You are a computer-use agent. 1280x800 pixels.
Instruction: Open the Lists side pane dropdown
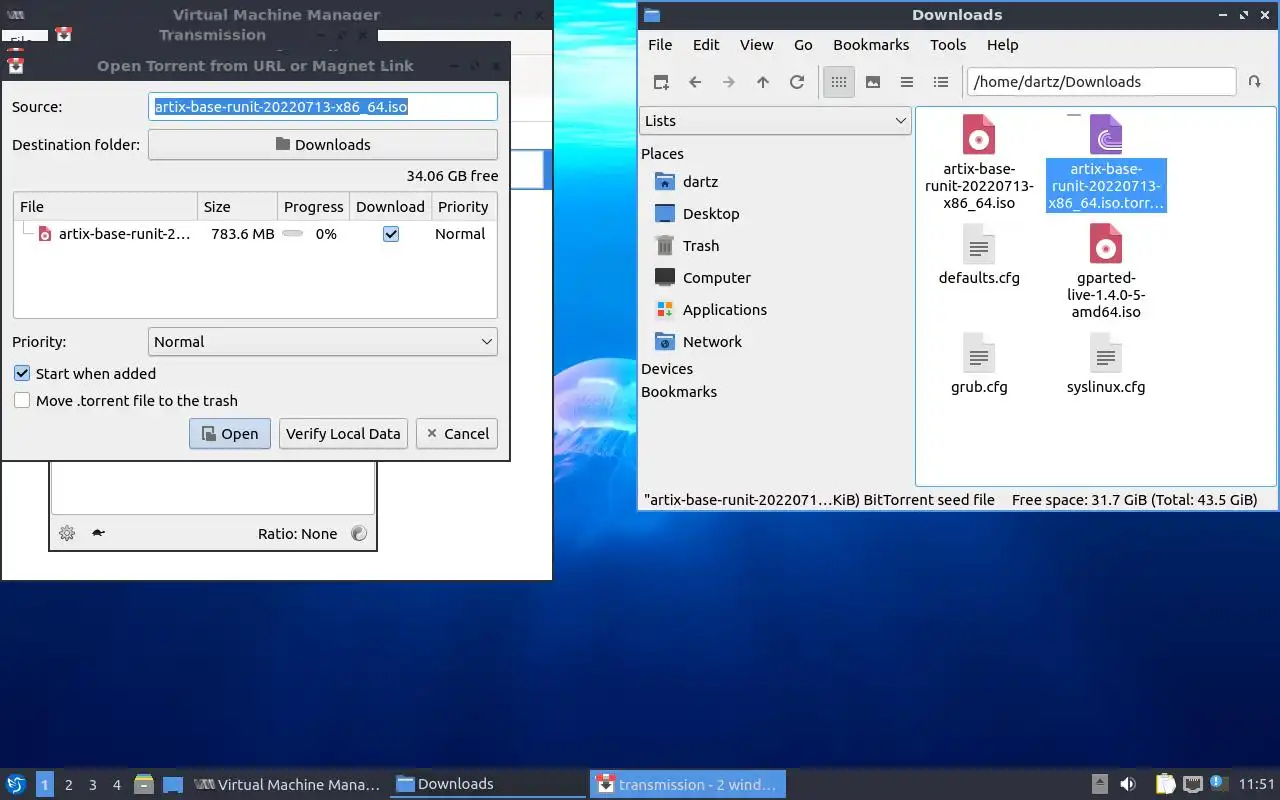click(x=775, y=120)
